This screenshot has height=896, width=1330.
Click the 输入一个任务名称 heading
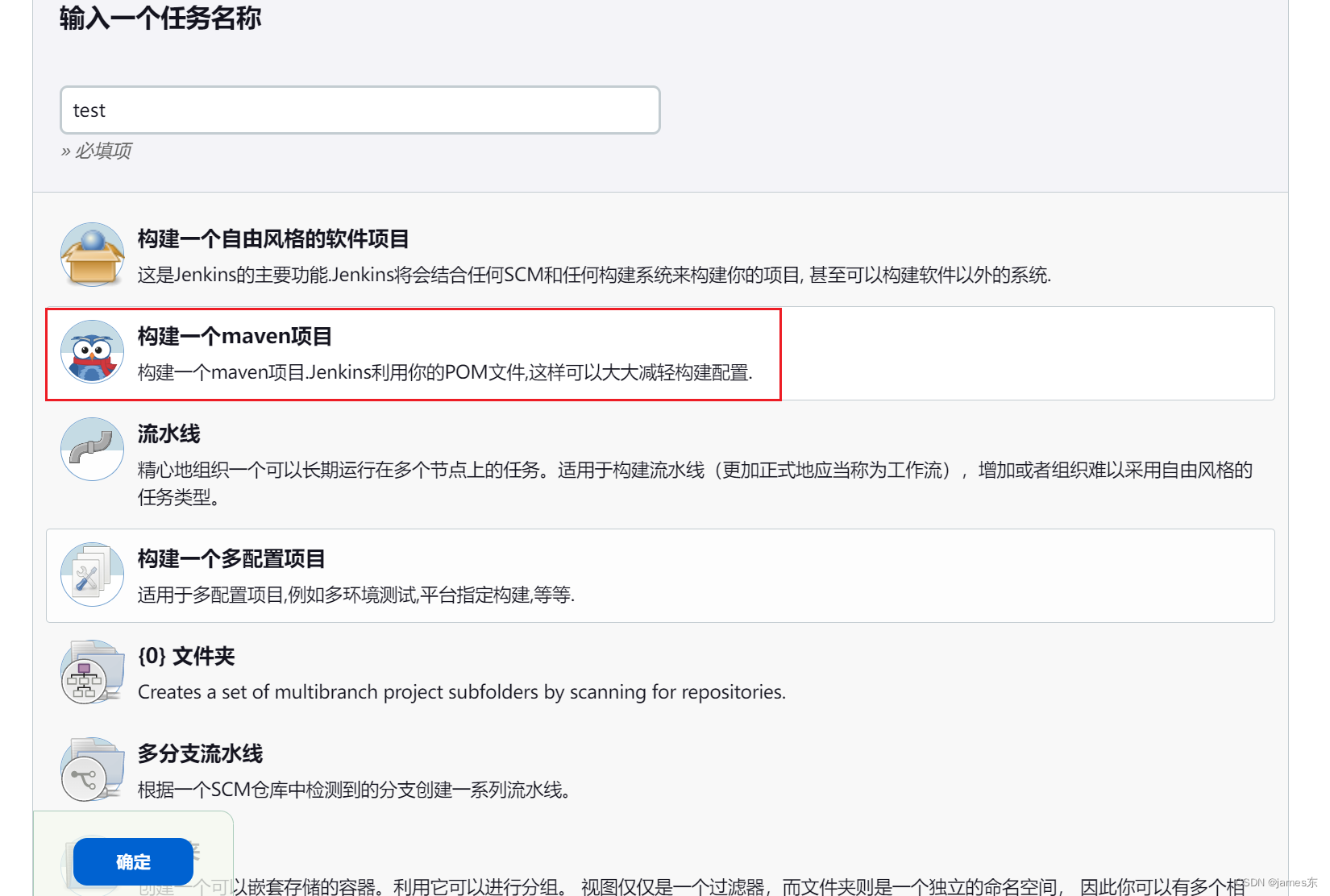[160, 18]
